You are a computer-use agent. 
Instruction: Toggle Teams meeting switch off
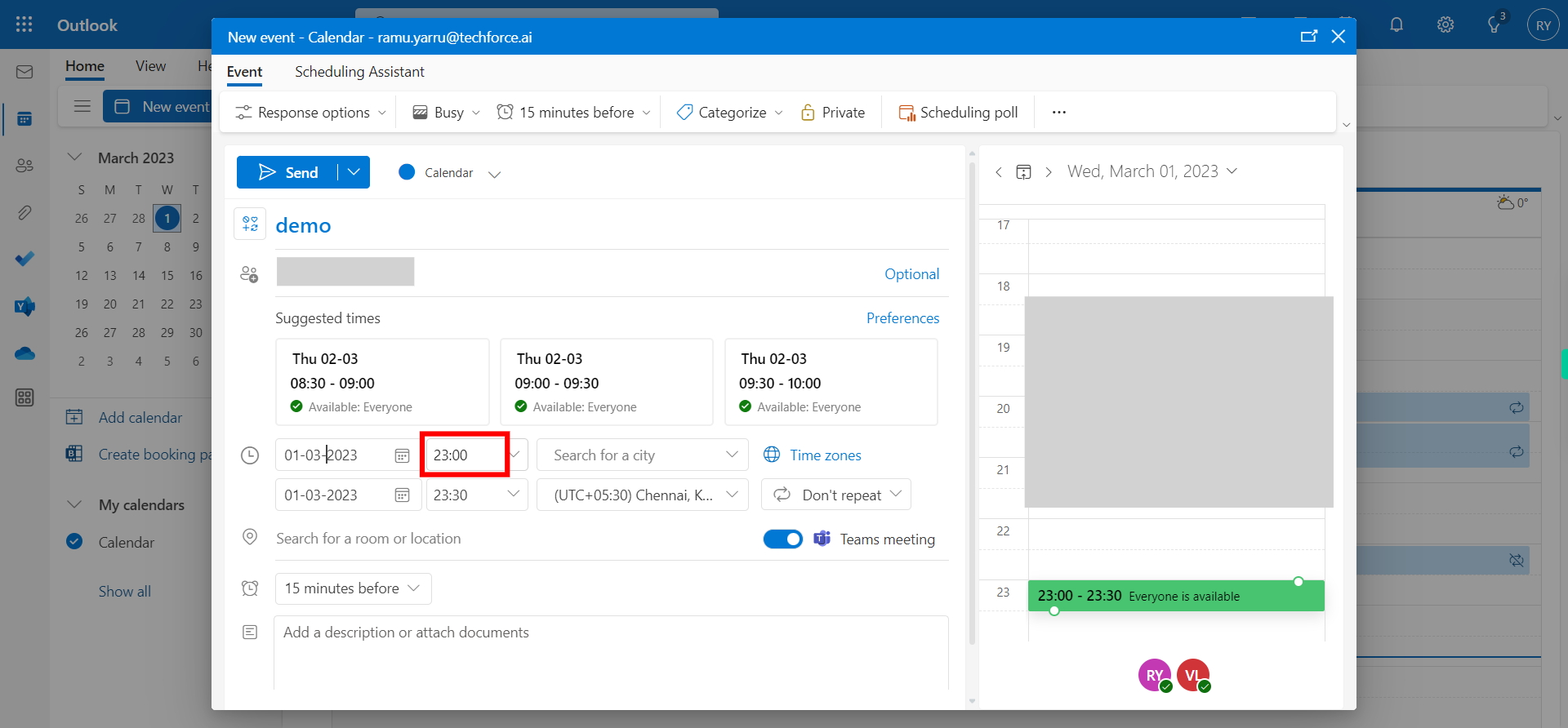click(783, 539)
